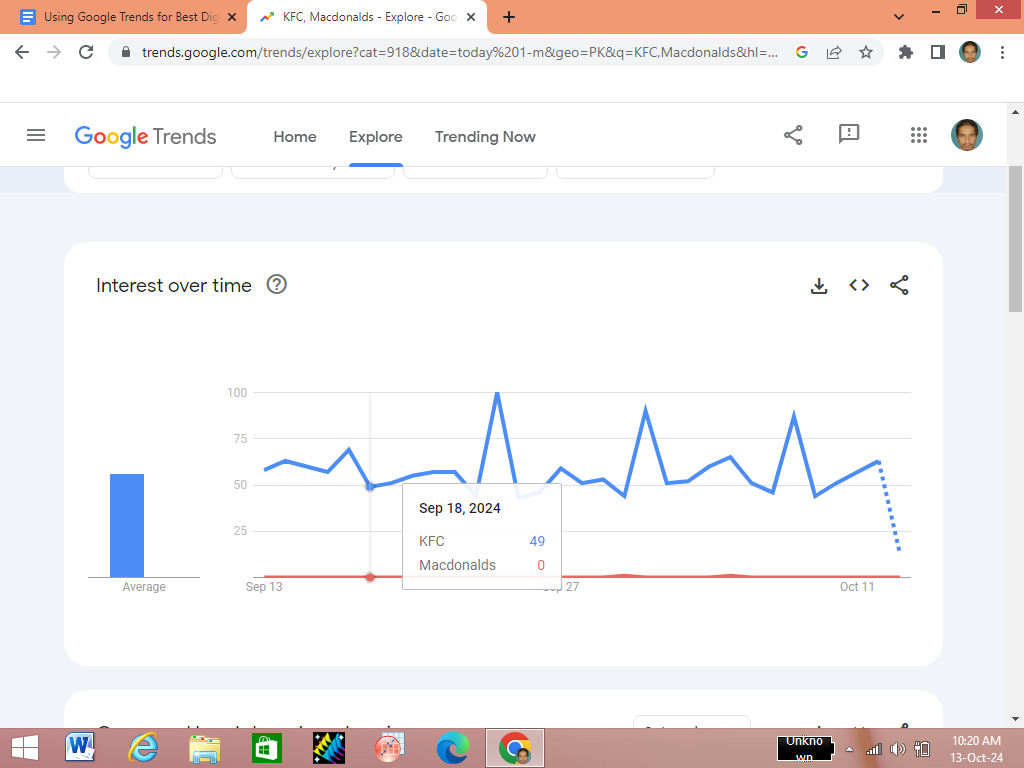Click the Google icon in address bar
This screenshot has height=768, width=1024.
(802, 52)
